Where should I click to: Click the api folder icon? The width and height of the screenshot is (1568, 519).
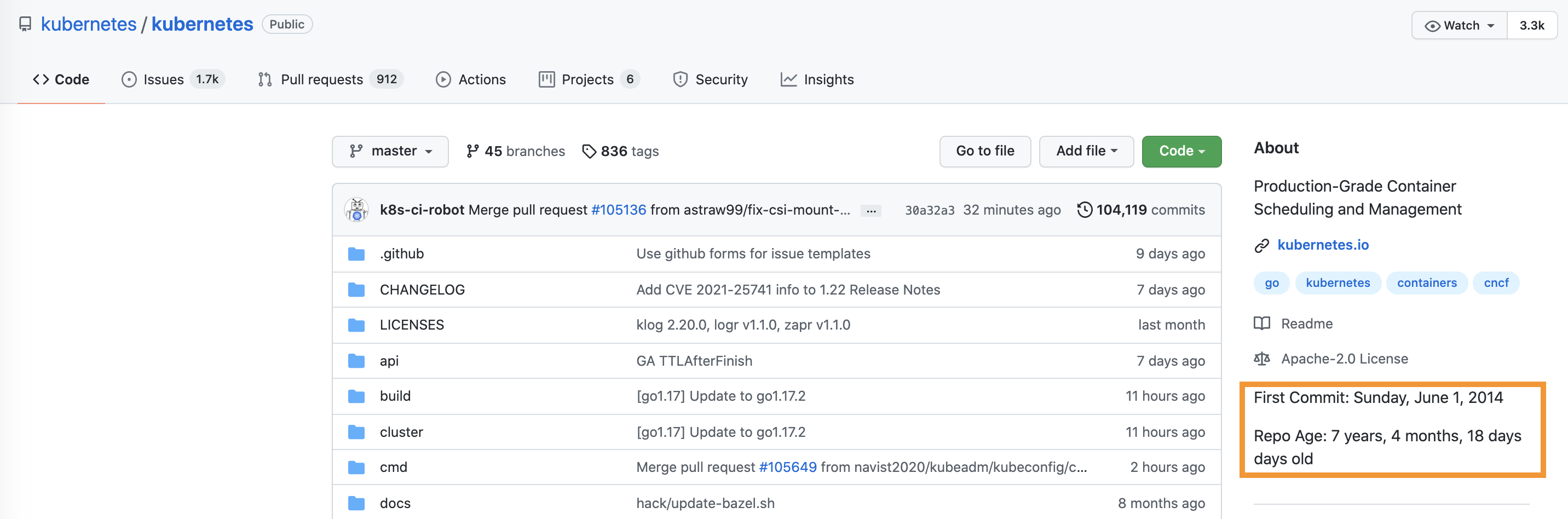356,361
